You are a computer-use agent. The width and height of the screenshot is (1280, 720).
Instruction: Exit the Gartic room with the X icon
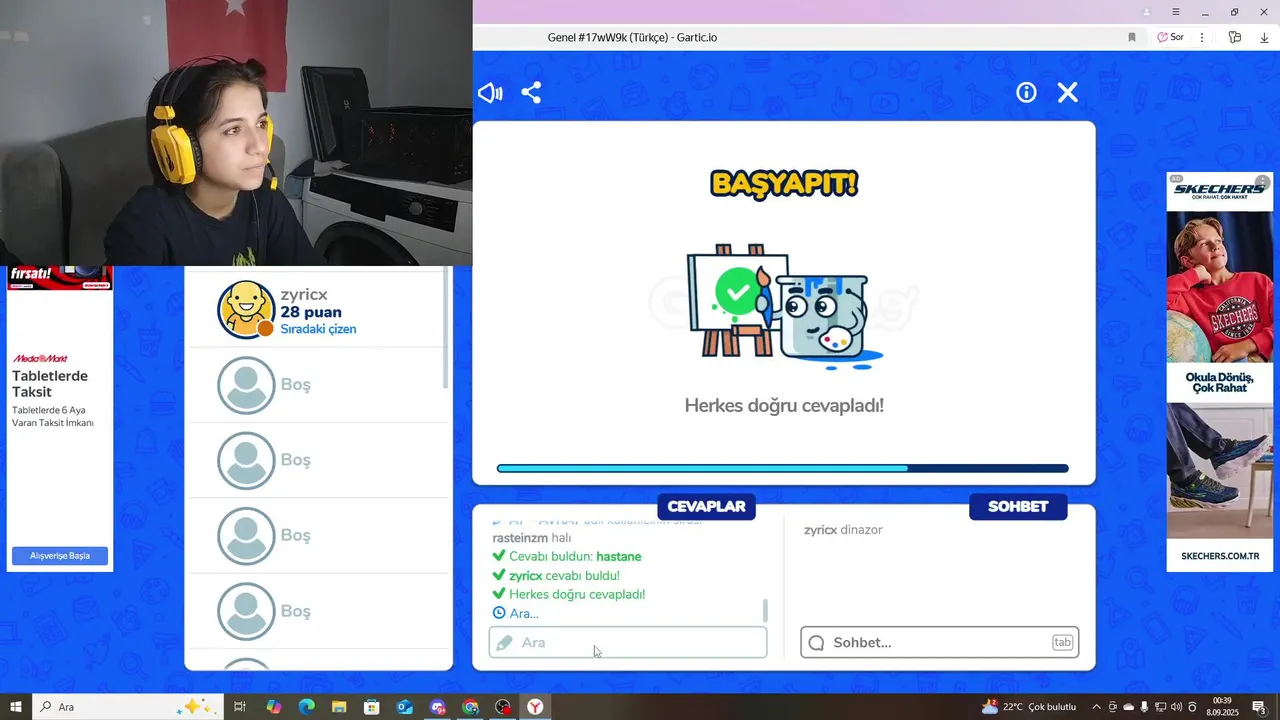1068,92
